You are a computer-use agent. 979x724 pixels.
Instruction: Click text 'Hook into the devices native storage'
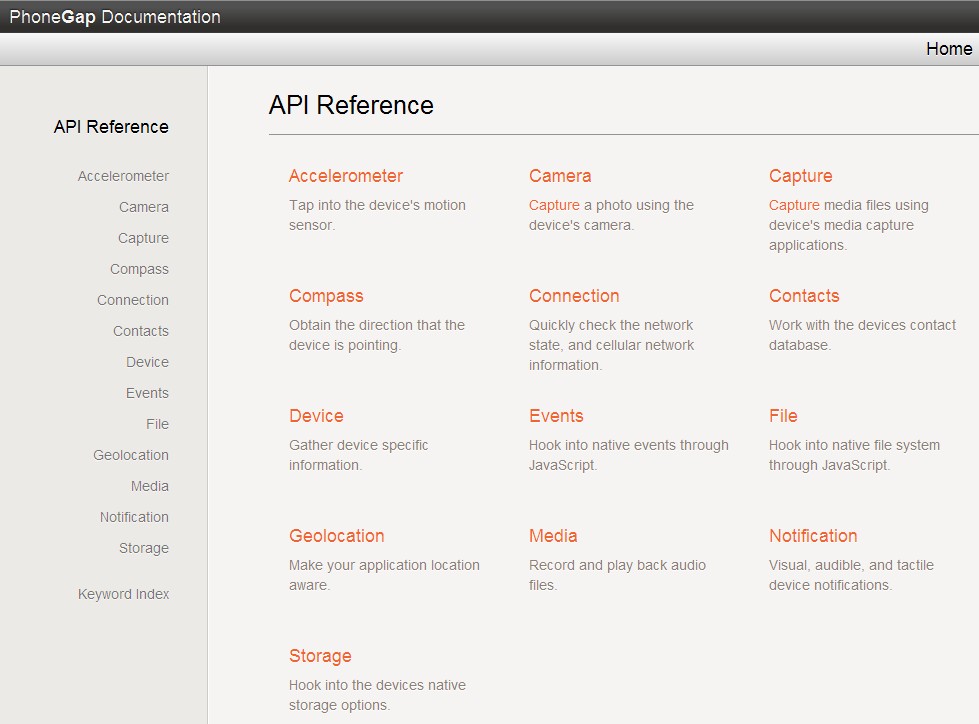377,695
